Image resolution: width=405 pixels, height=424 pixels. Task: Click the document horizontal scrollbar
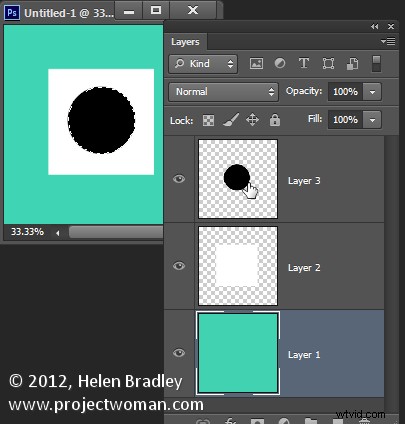pos(116,232)
